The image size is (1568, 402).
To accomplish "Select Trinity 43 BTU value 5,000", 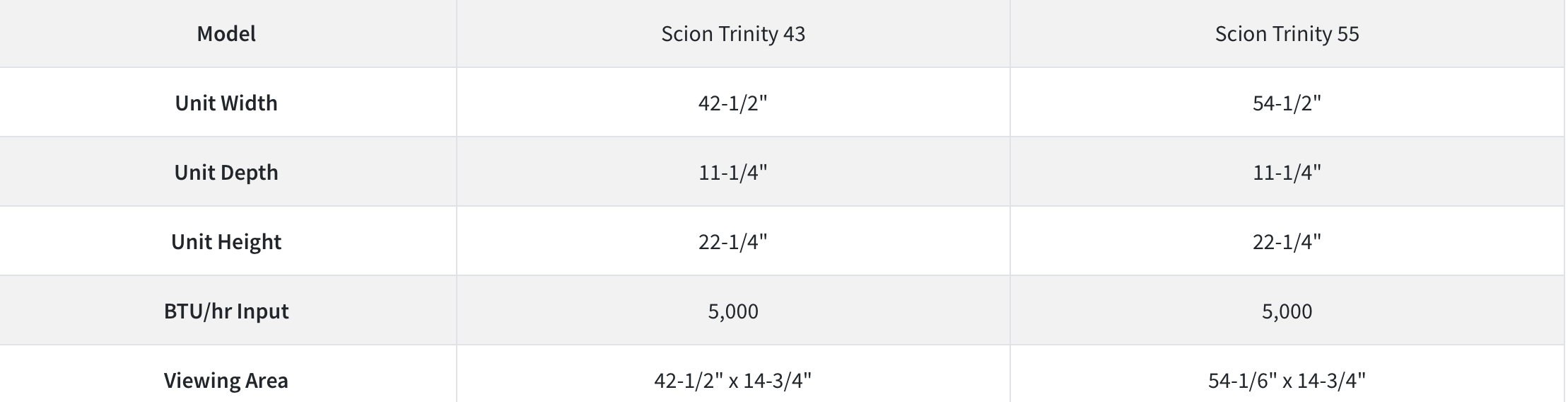I will point(733,311).
